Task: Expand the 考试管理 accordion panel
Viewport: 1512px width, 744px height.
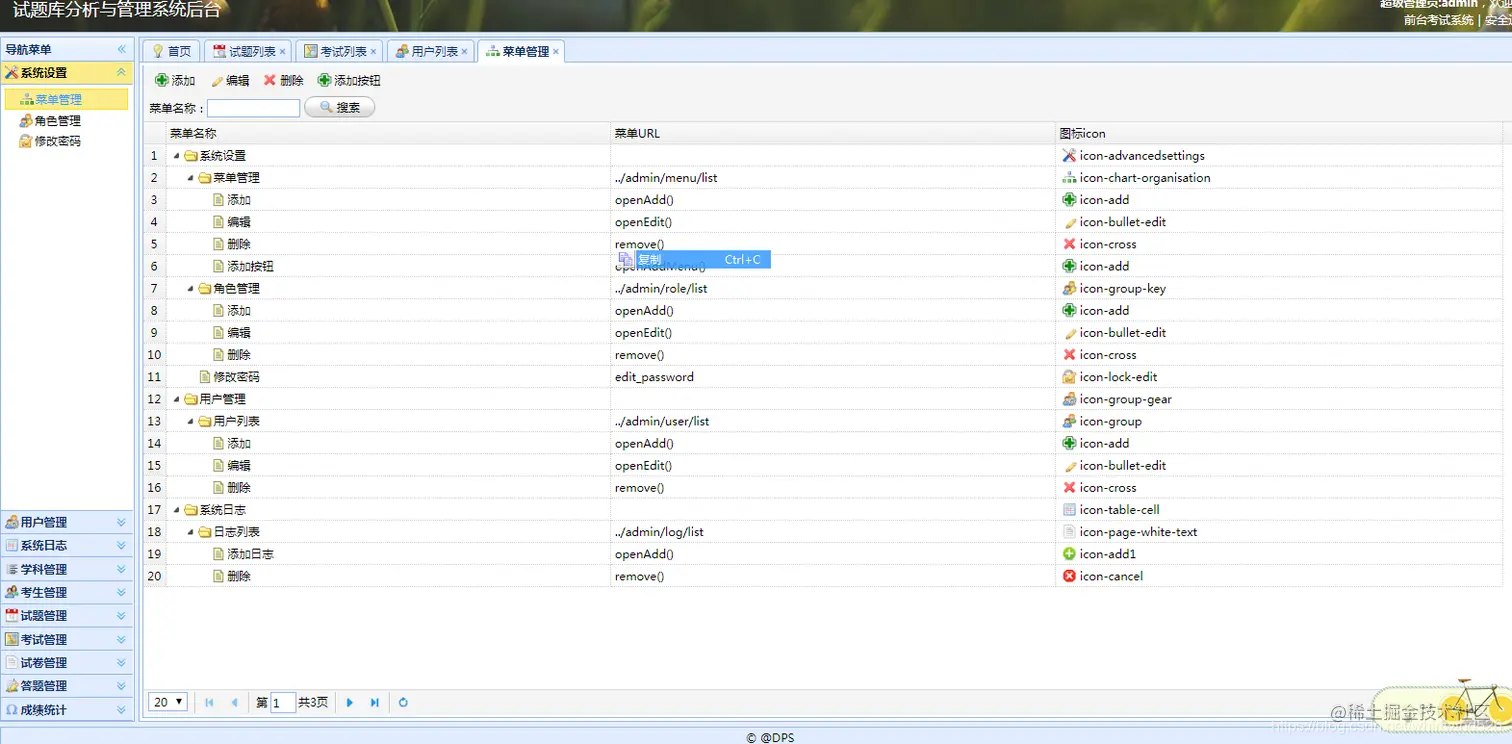Action: pos(66,639)
